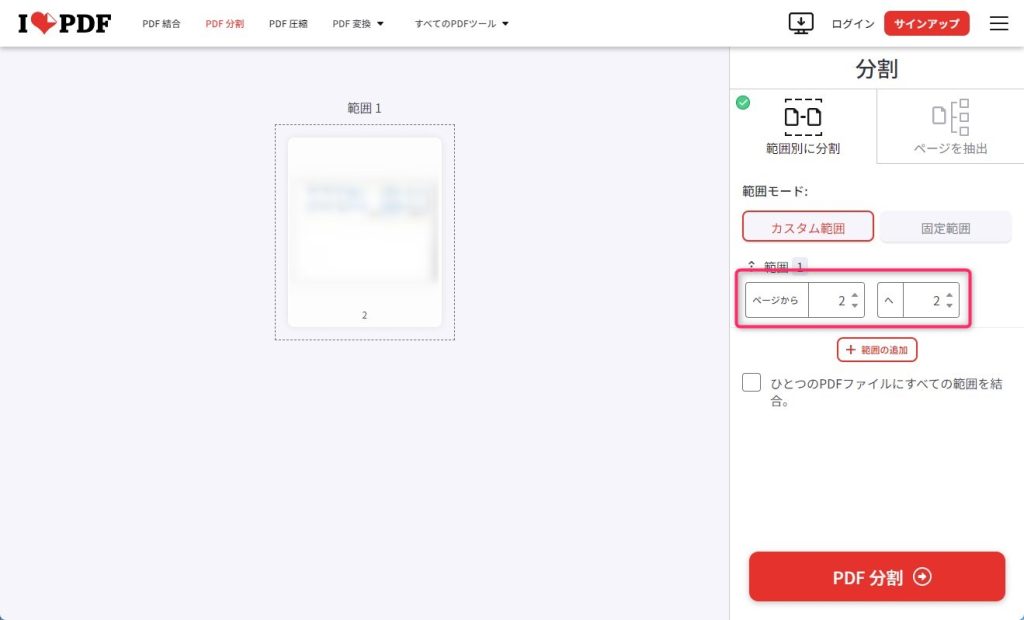Select the ページを抽出 extract pages icon

click(950, 117)
